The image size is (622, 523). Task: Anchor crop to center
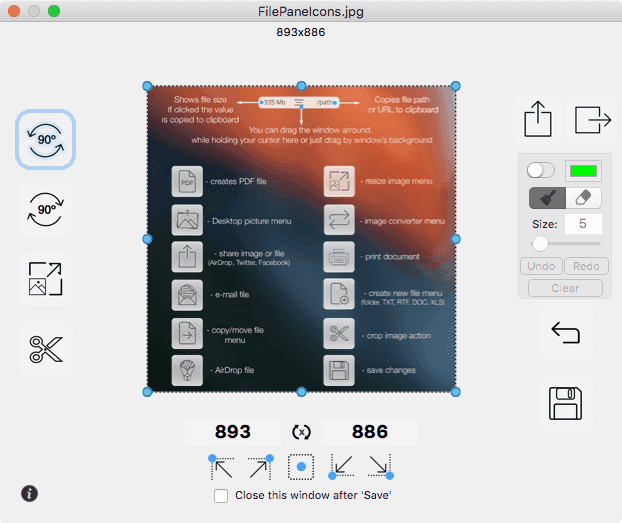click(301, 467)
